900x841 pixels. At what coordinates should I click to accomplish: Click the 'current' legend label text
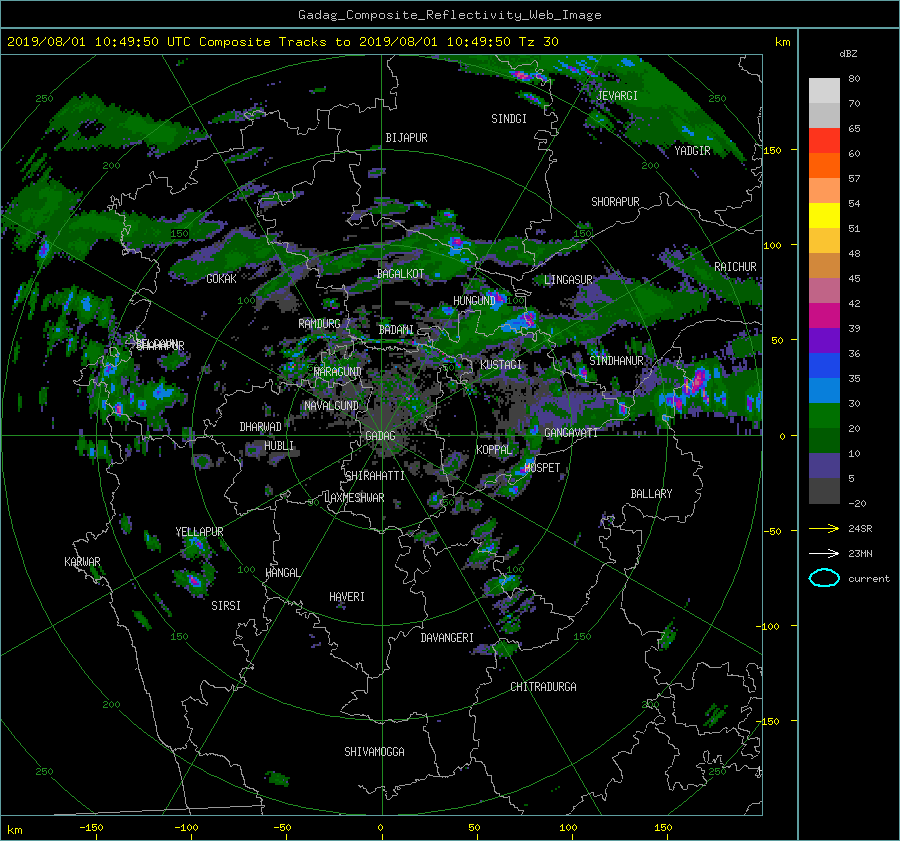click(869, 579)
